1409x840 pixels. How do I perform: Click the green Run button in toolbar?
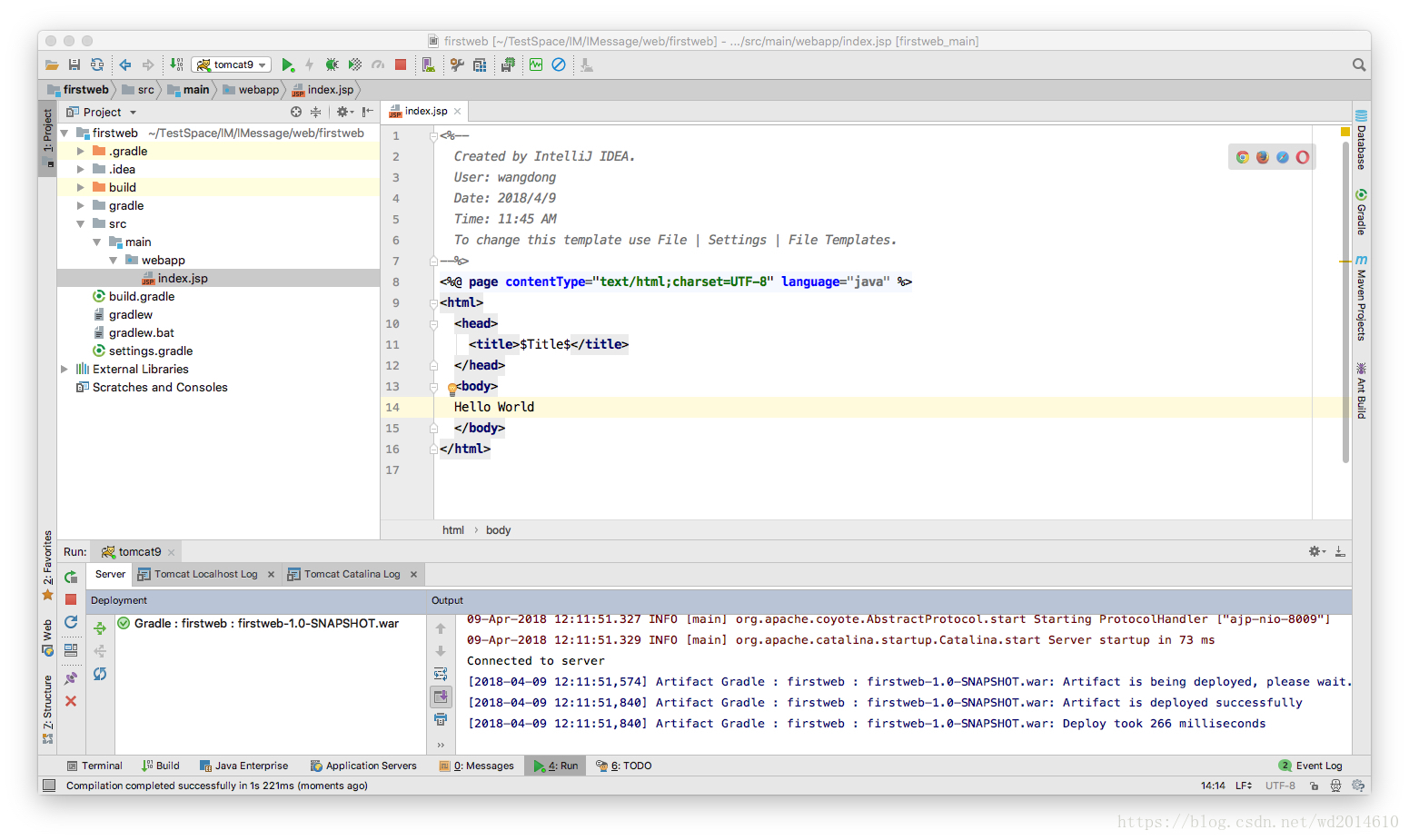(287, 64)
